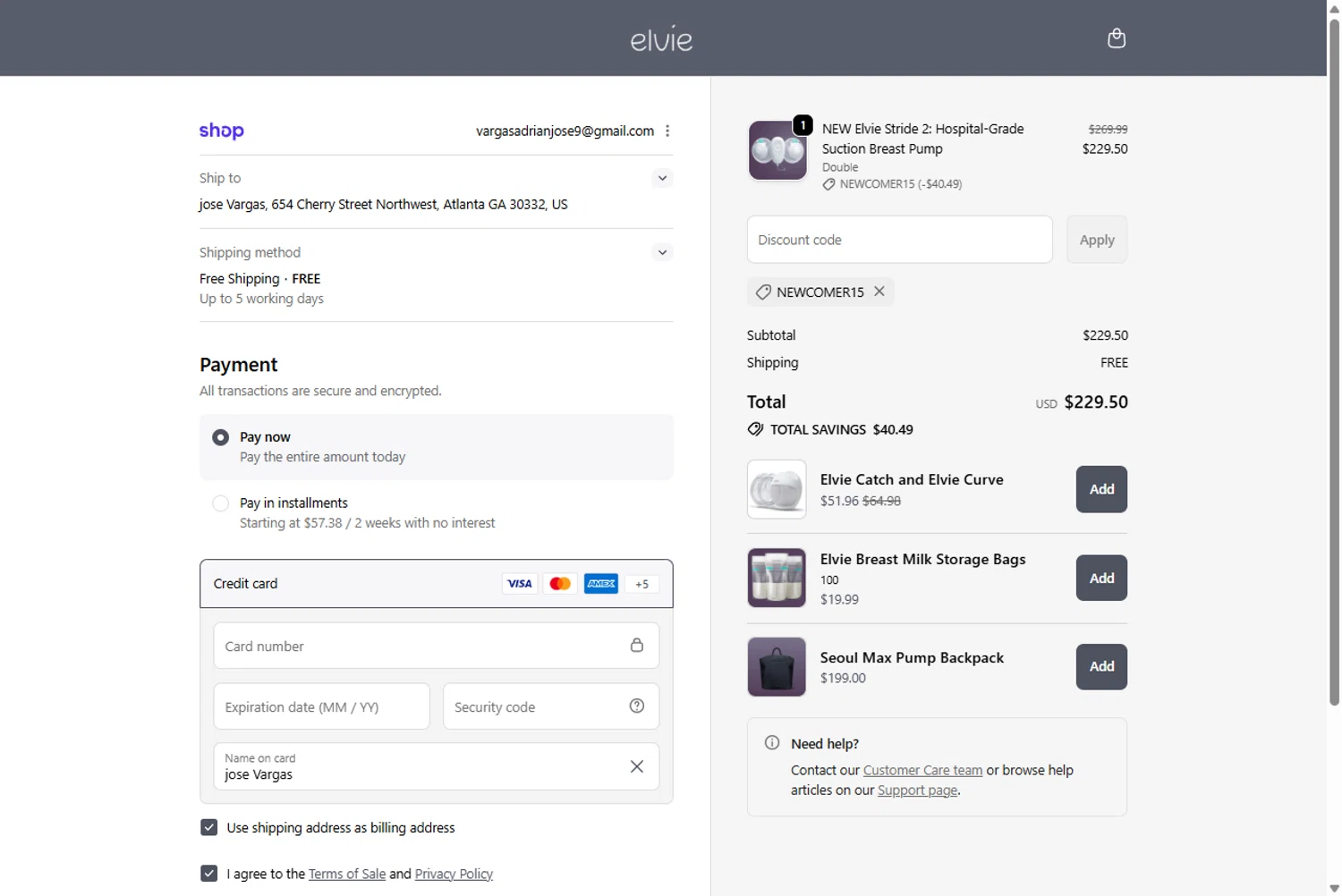
Task: Add Seoul Max Pump Backpack
Action: [1101, 666]
